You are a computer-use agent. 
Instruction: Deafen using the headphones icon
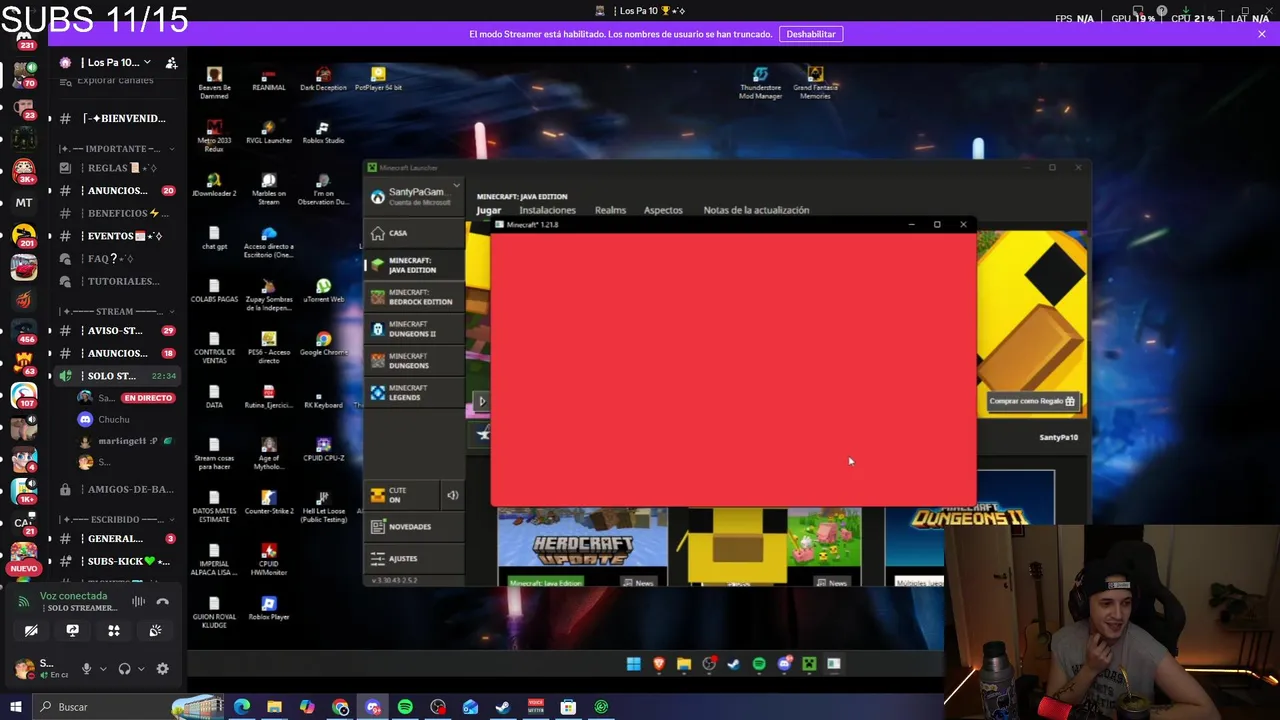click(125, 669)
